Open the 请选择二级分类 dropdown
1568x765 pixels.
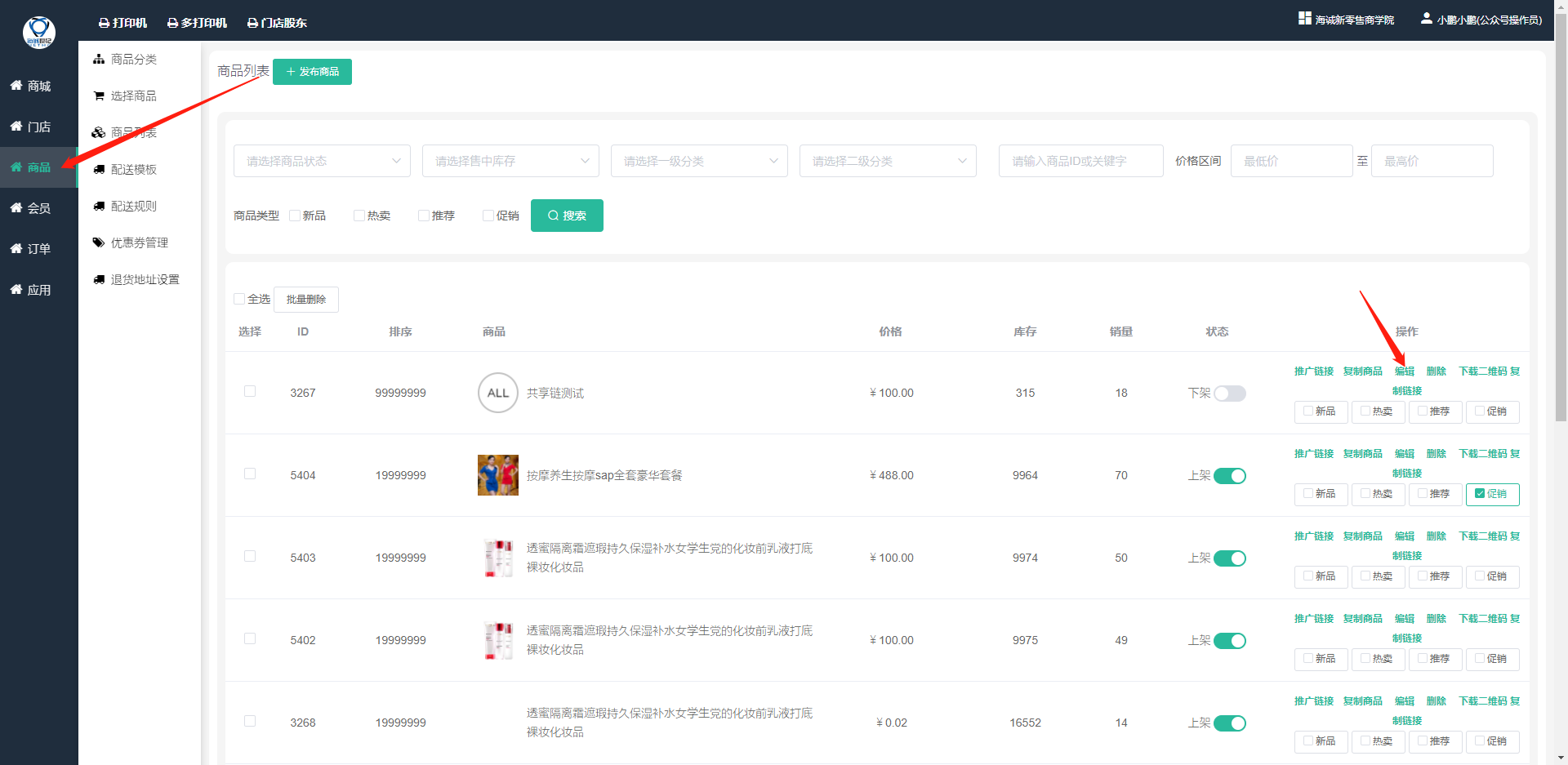(888, 161)
